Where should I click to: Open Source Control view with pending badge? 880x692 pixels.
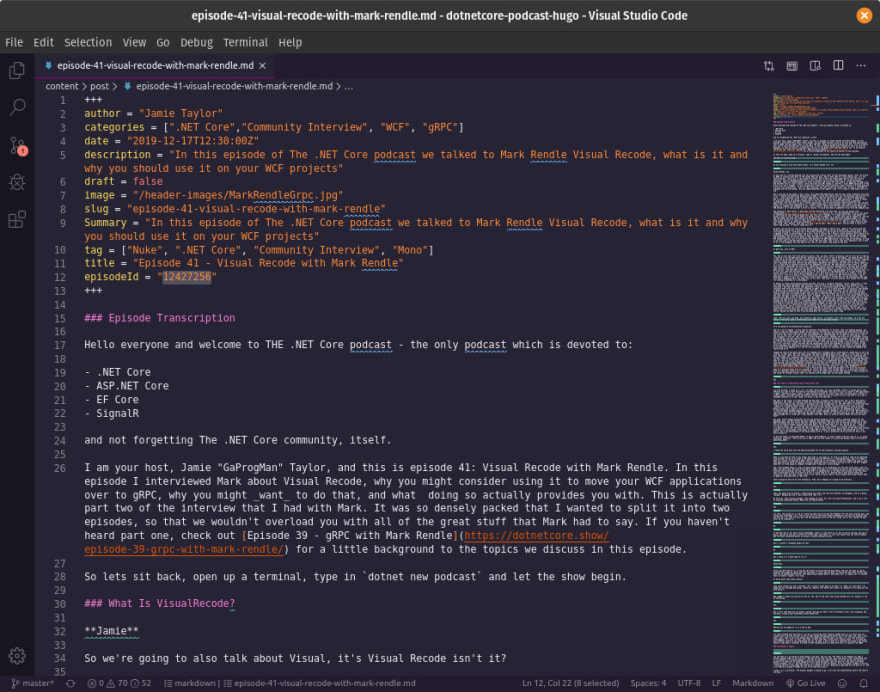pos(17,145)
